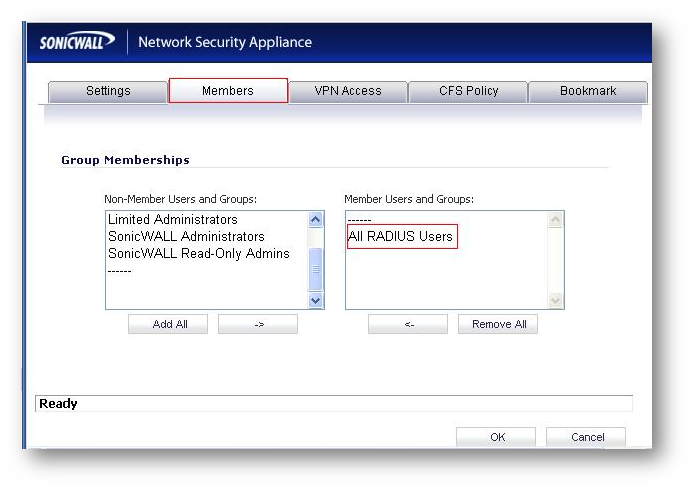This screenshot has height=491, width=694.
Task: Click the down arrow of non-member list scrollbar
Action: 316,300
